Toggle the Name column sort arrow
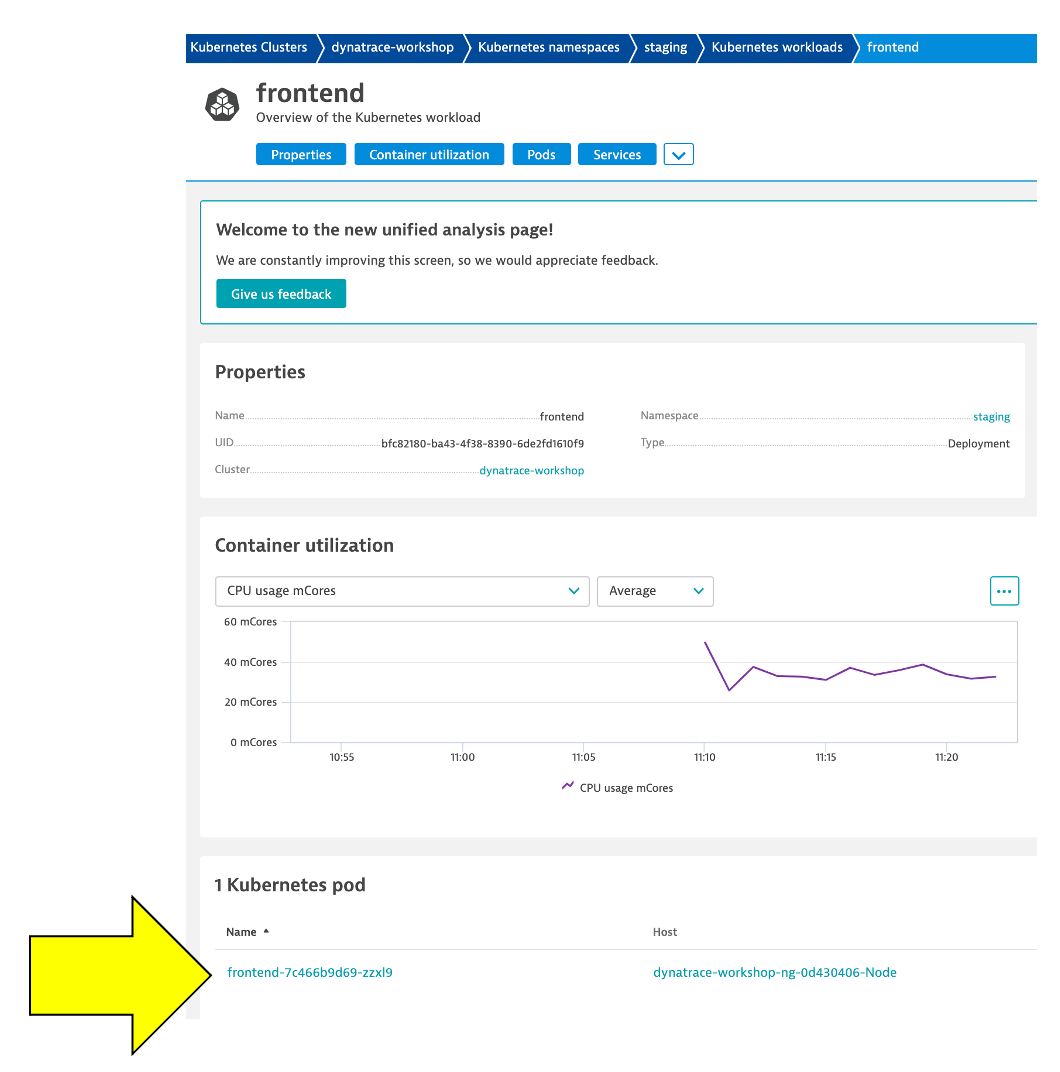Screen dimensions: 1060x1072 click(266, 931)
